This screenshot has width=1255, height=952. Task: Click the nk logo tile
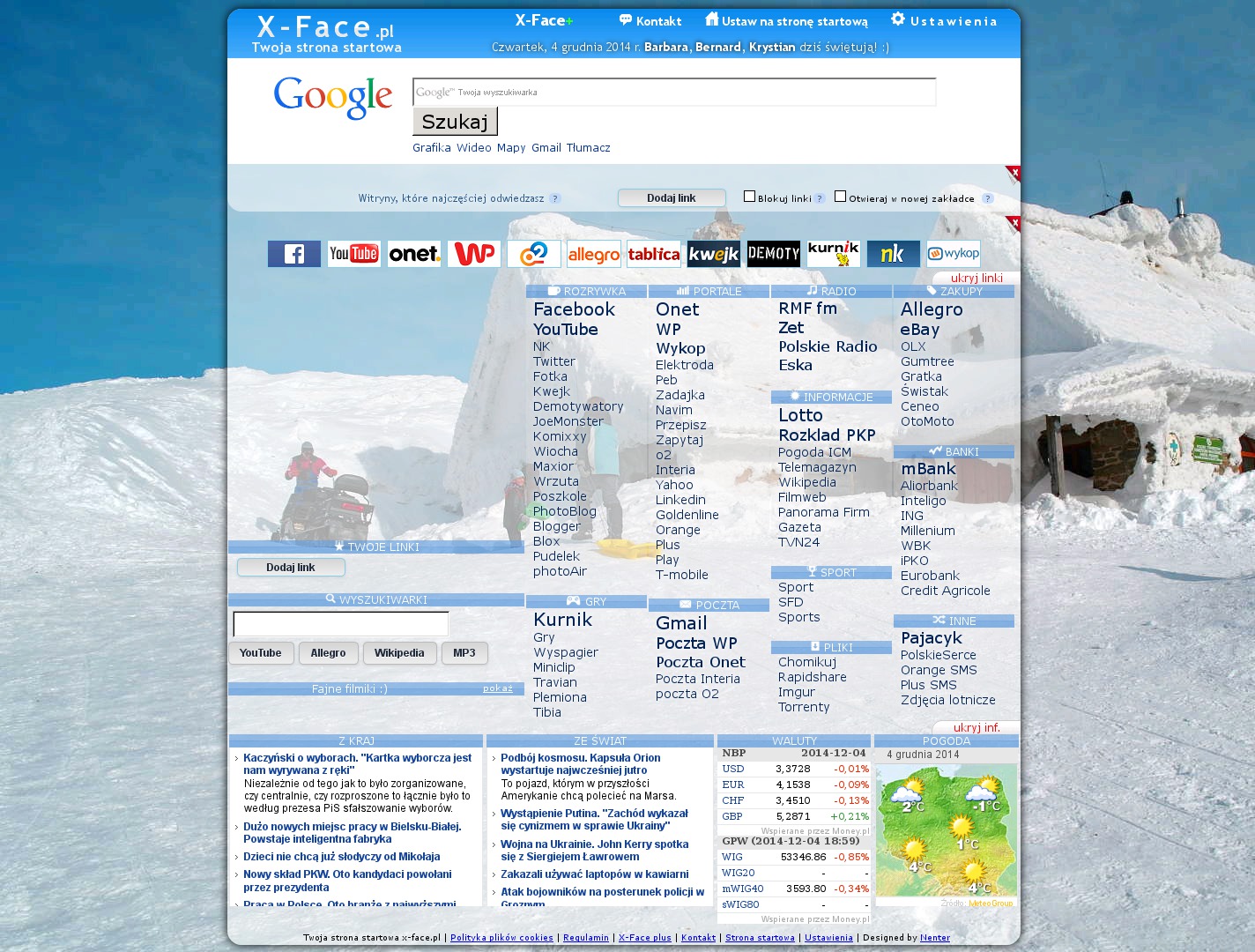[894, 254]
